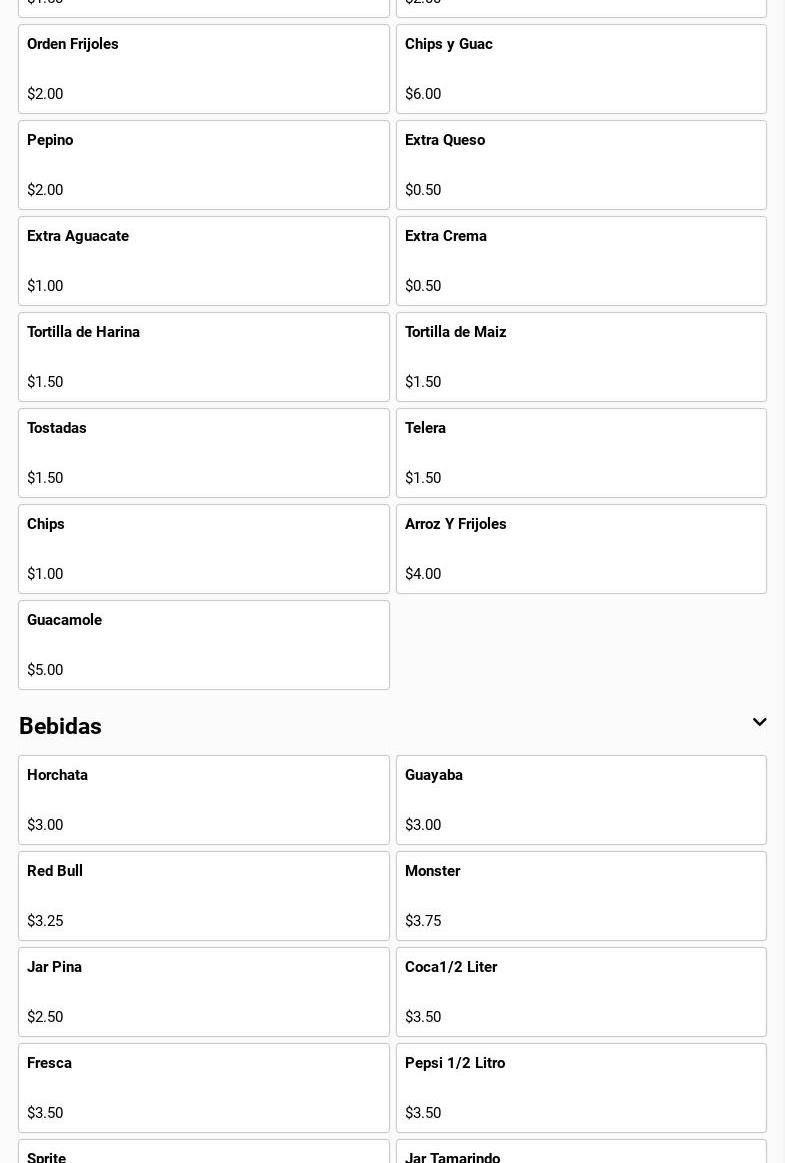Add Red Bull to order
The height and width of the screenshot is (1163, 785).
(203, 895)
